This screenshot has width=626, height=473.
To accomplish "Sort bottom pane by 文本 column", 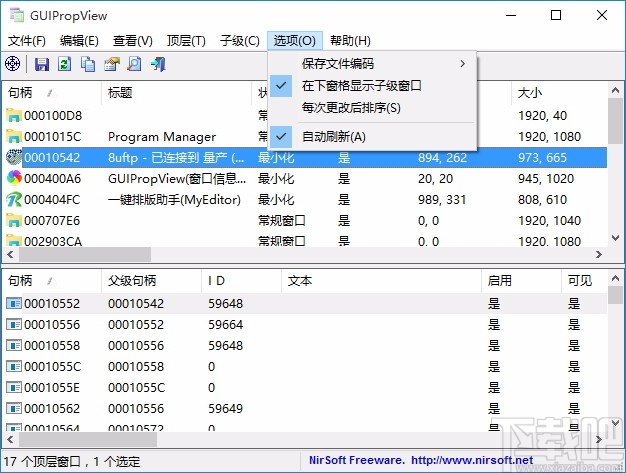I will click(x=381, y=281).
